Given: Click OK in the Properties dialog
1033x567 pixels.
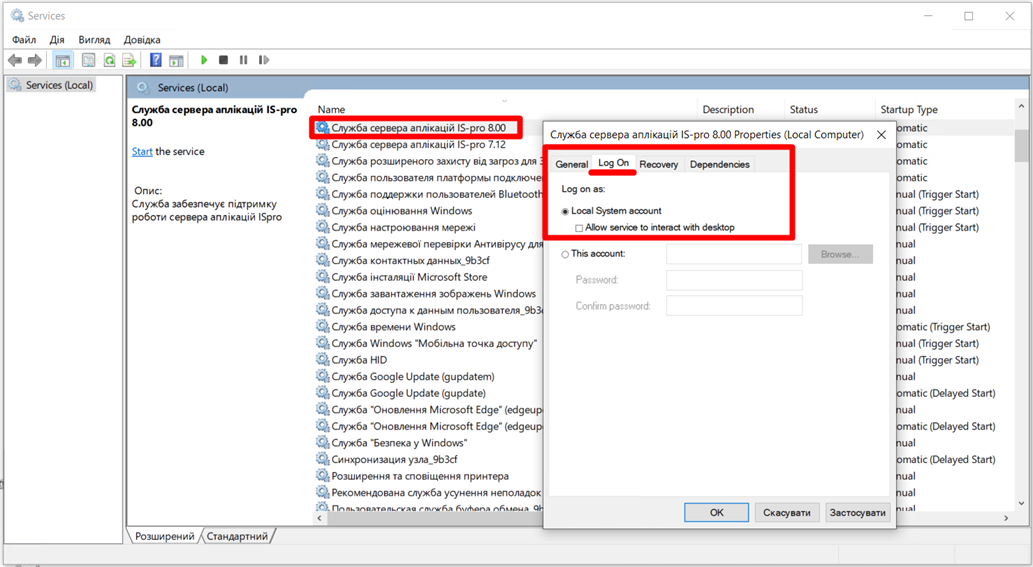Looking at the screenshot, I should (x=716, y=512).
